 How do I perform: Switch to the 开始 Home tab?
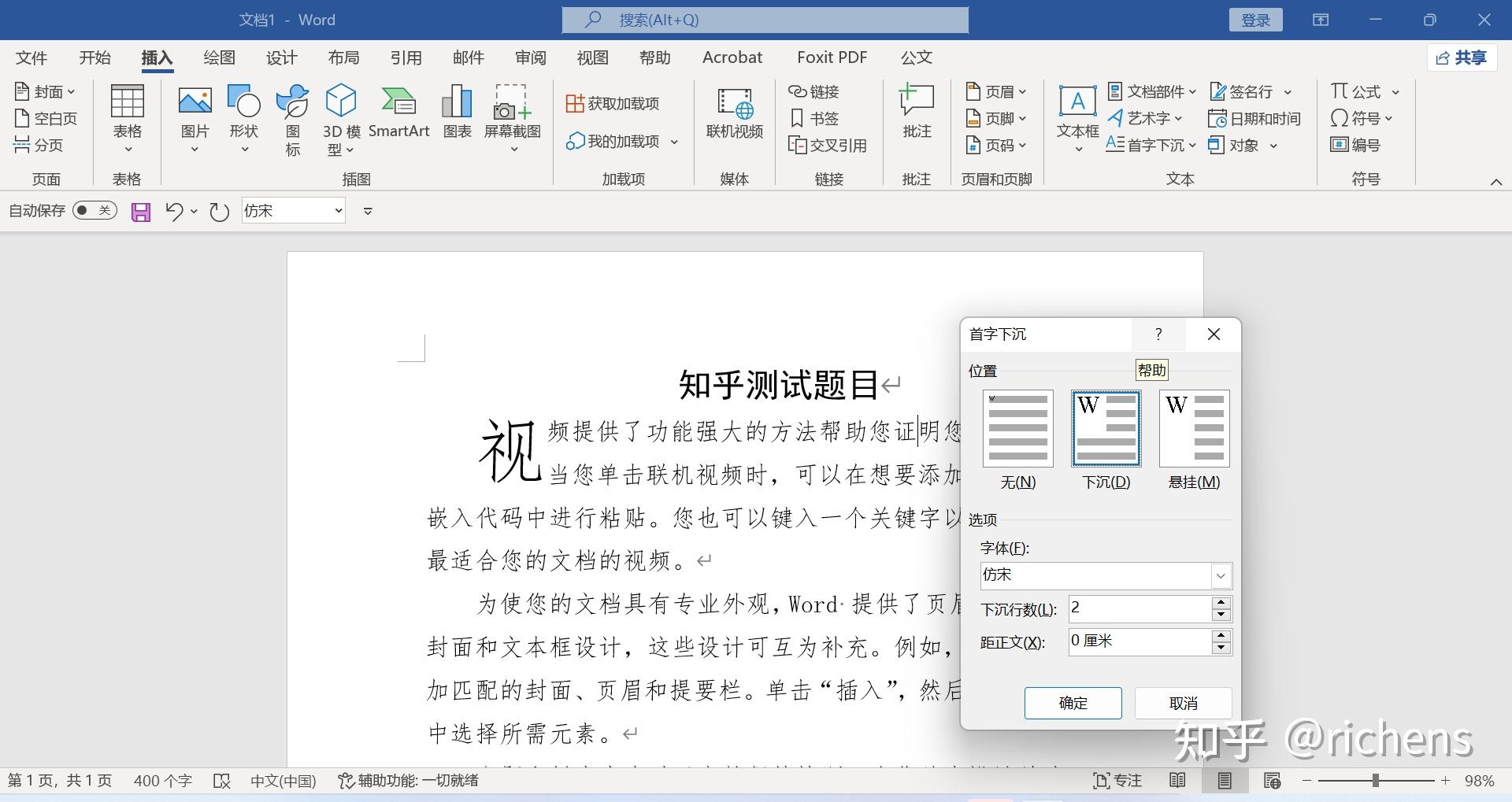pos(94,57)
